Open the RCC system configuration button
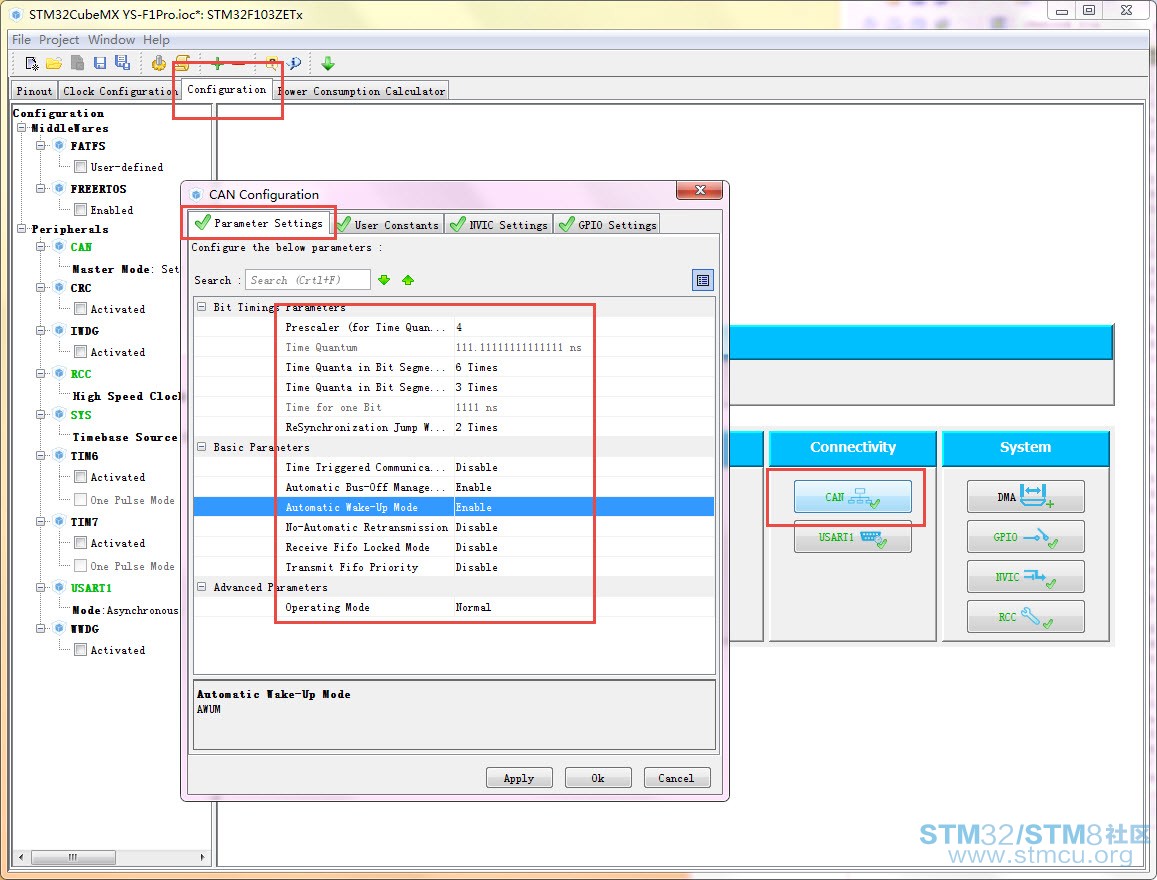The height and width of the screenshot is (880, 1157). coord(1025,617)
